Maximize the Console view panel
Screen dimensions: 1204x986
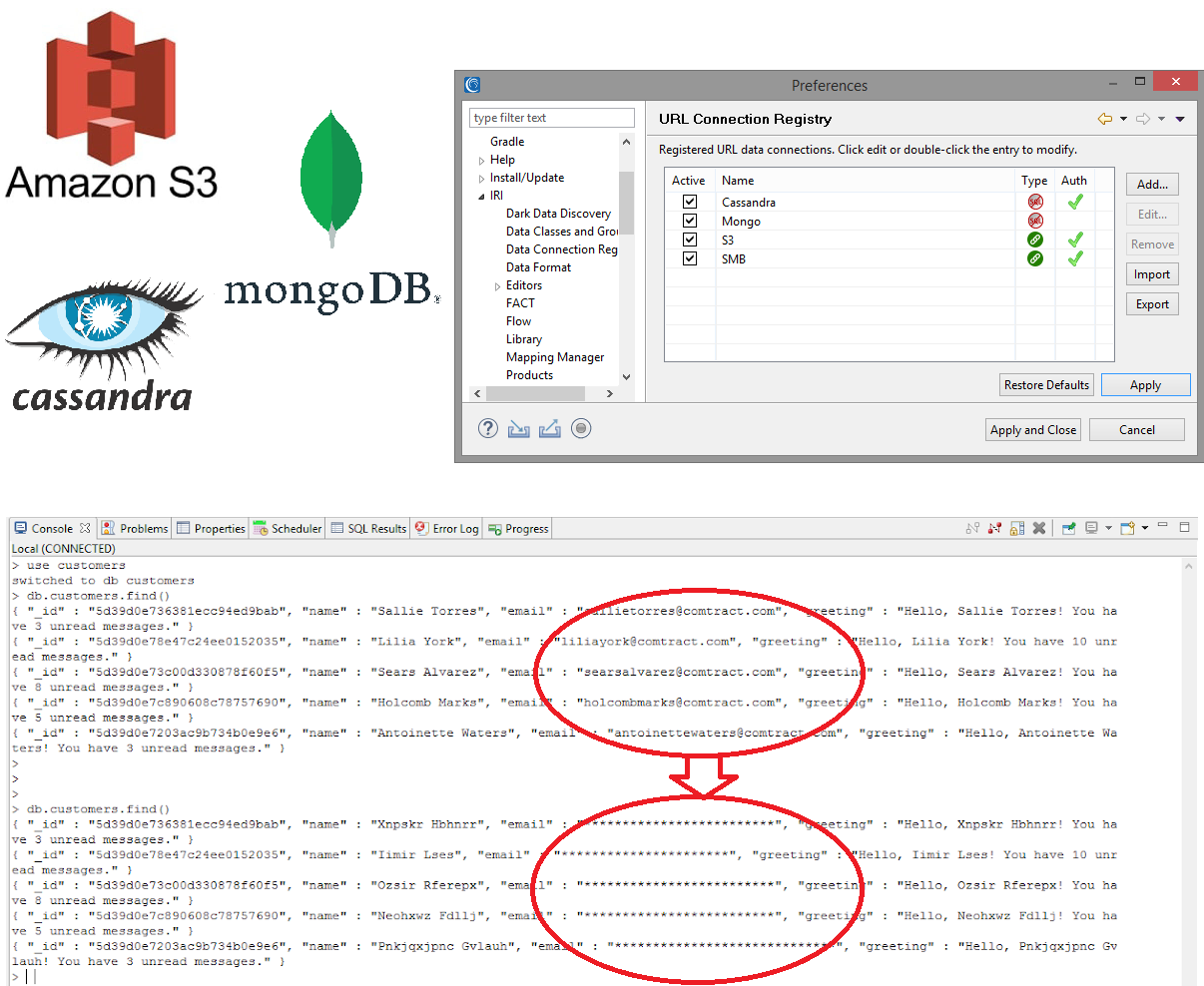(1185, 527)
